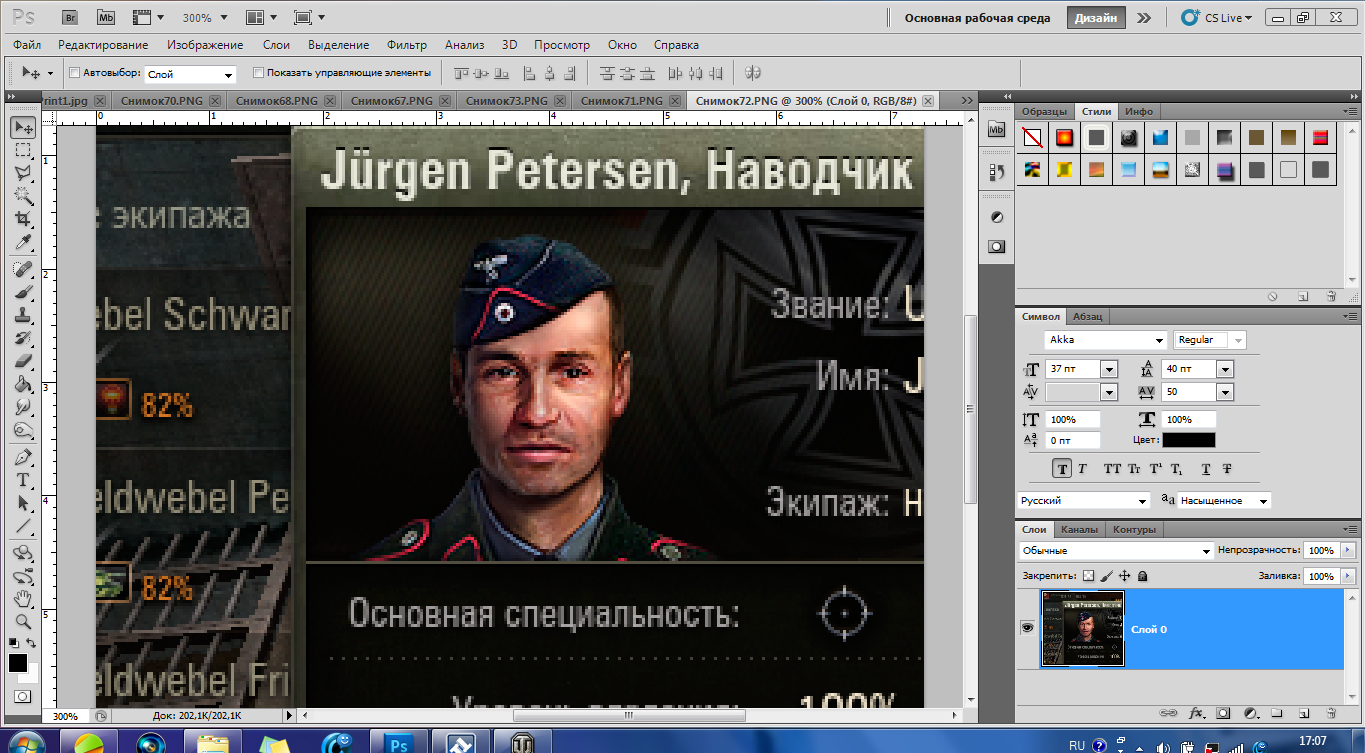
Task: Open CS Live menu button
Action: pos(1217,18)
